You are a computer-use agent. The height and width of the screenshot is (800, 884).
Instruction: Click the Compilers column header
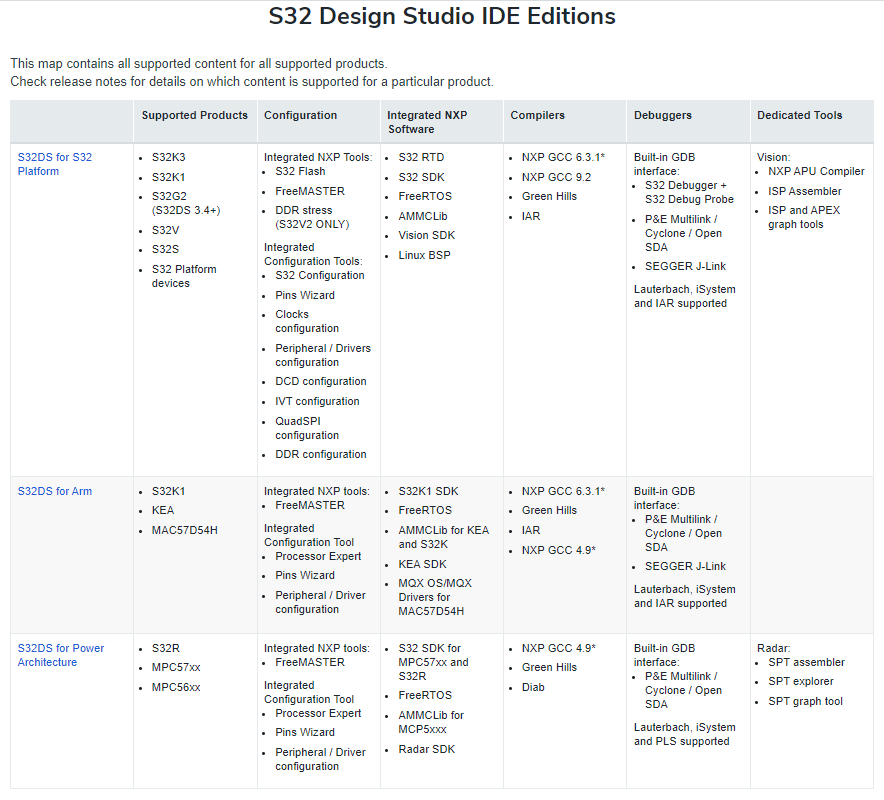tap(537, 115)
